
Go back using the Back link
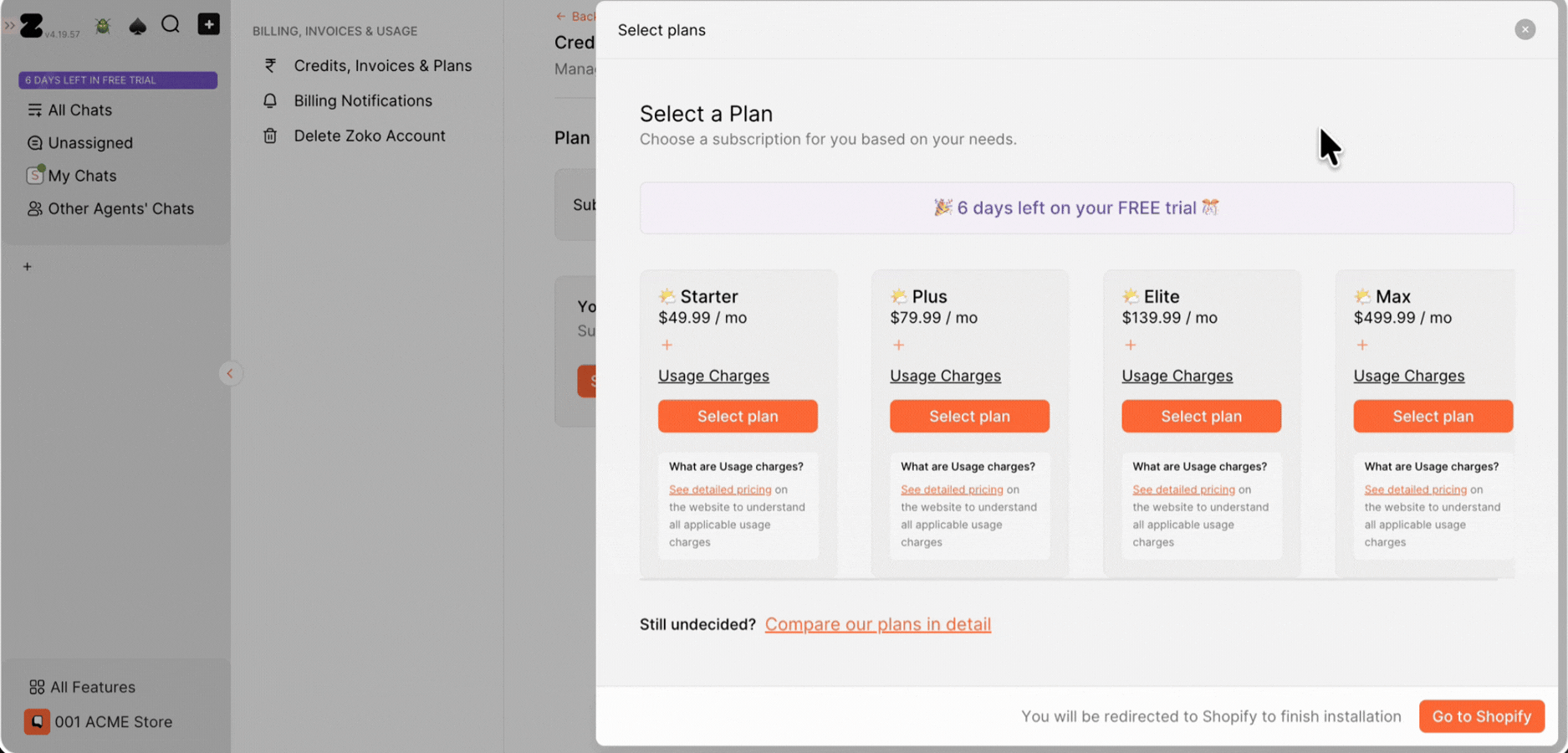(575, 16)
